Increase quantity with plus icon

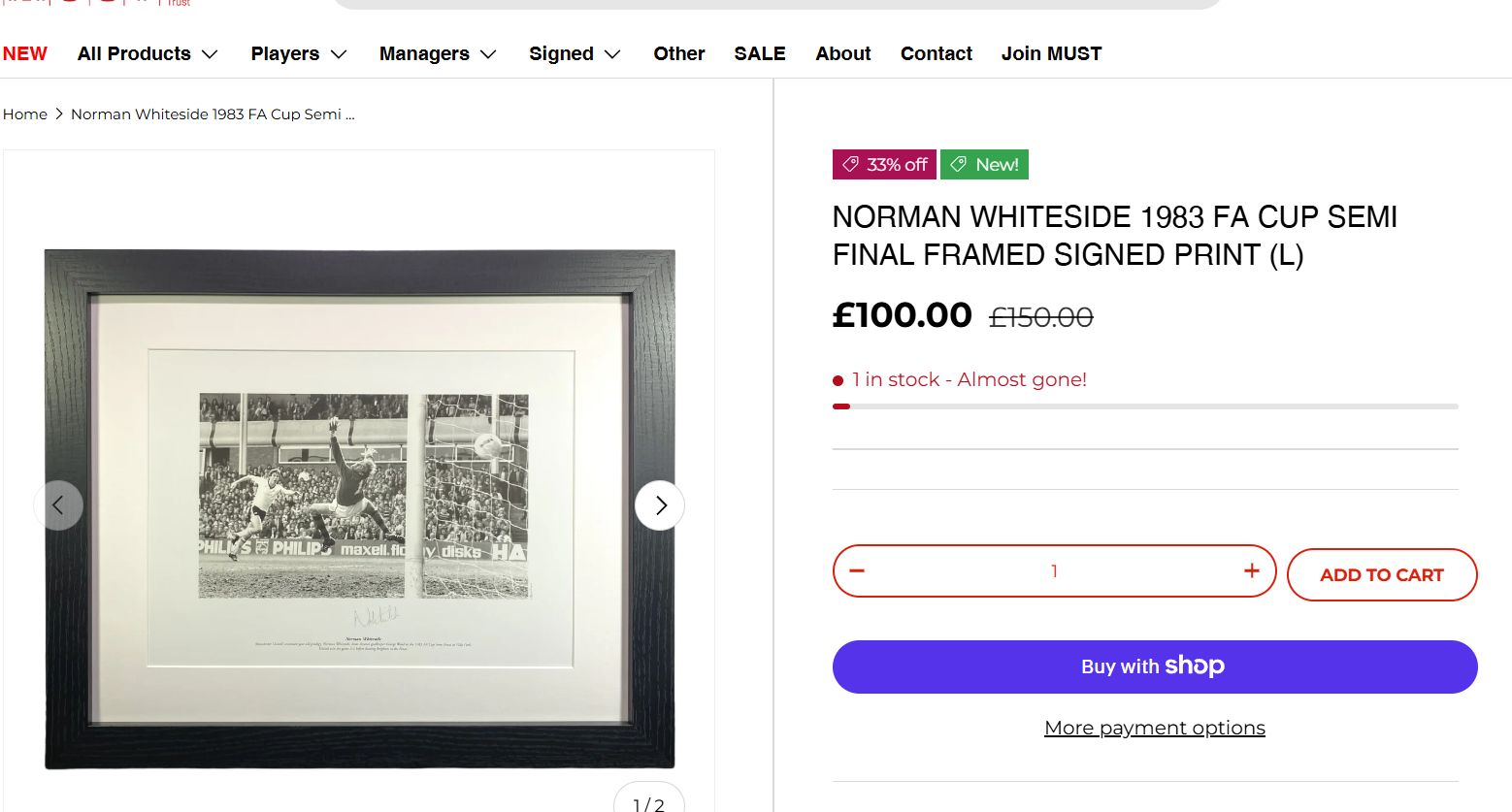point(1252,570)
